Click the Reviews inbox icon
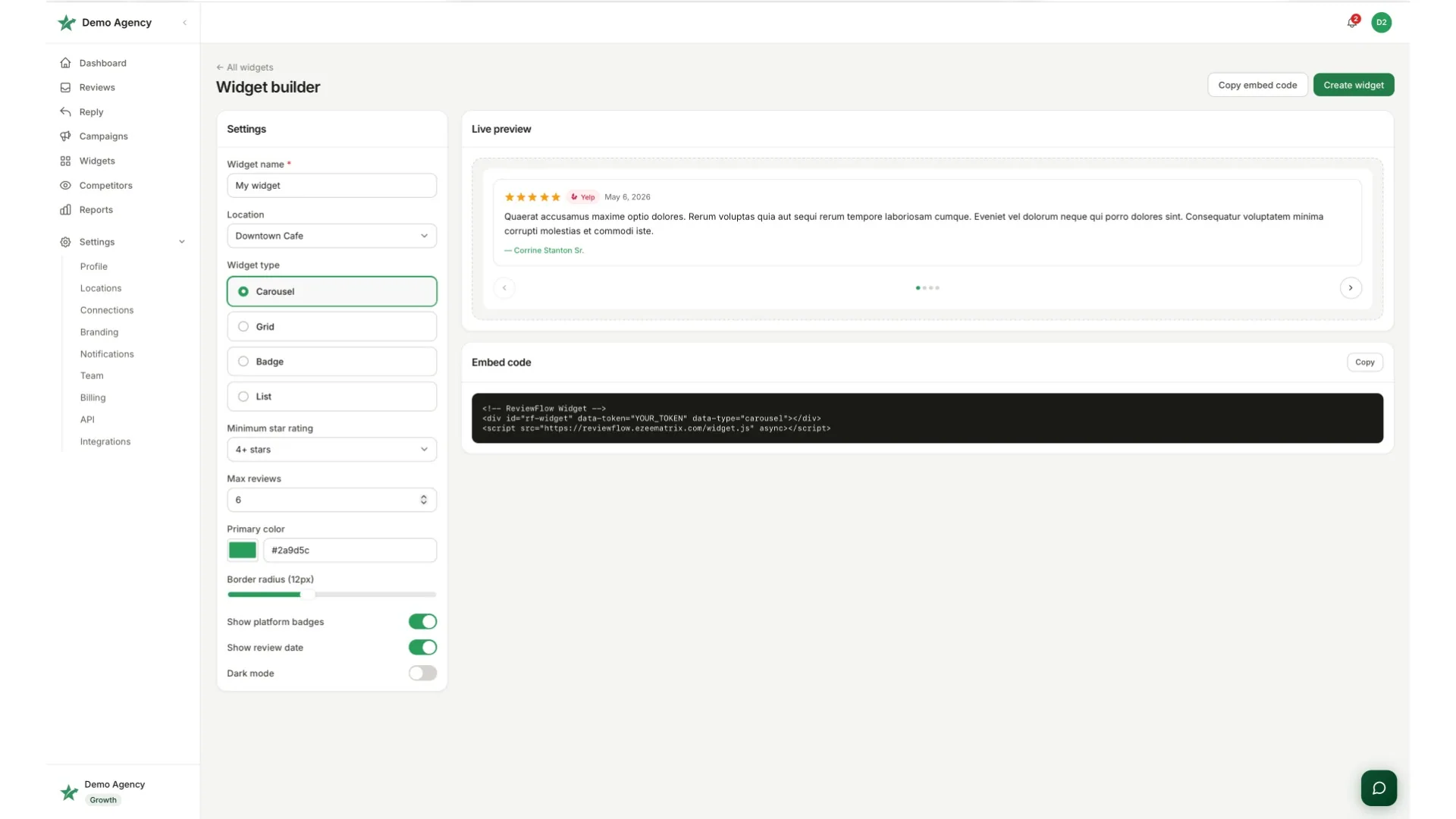Image resolution: width=1456 pixels, height=819 pixels. click(65, 87)
